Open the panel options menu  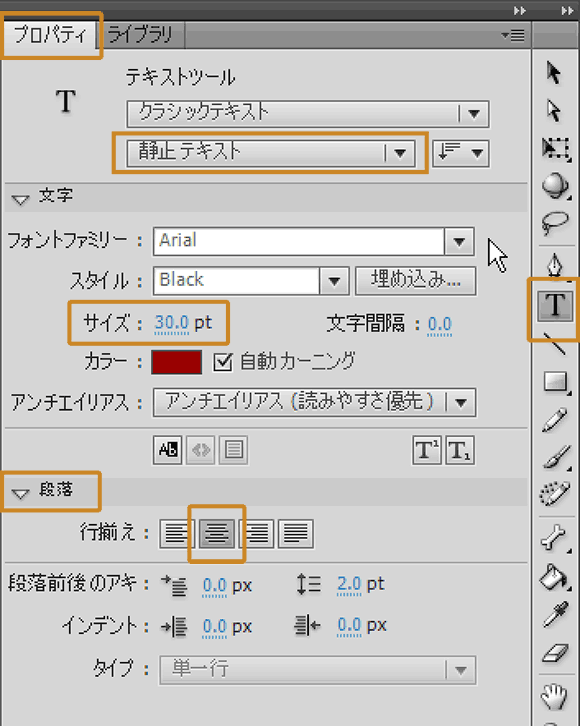[x=513, y=35]
